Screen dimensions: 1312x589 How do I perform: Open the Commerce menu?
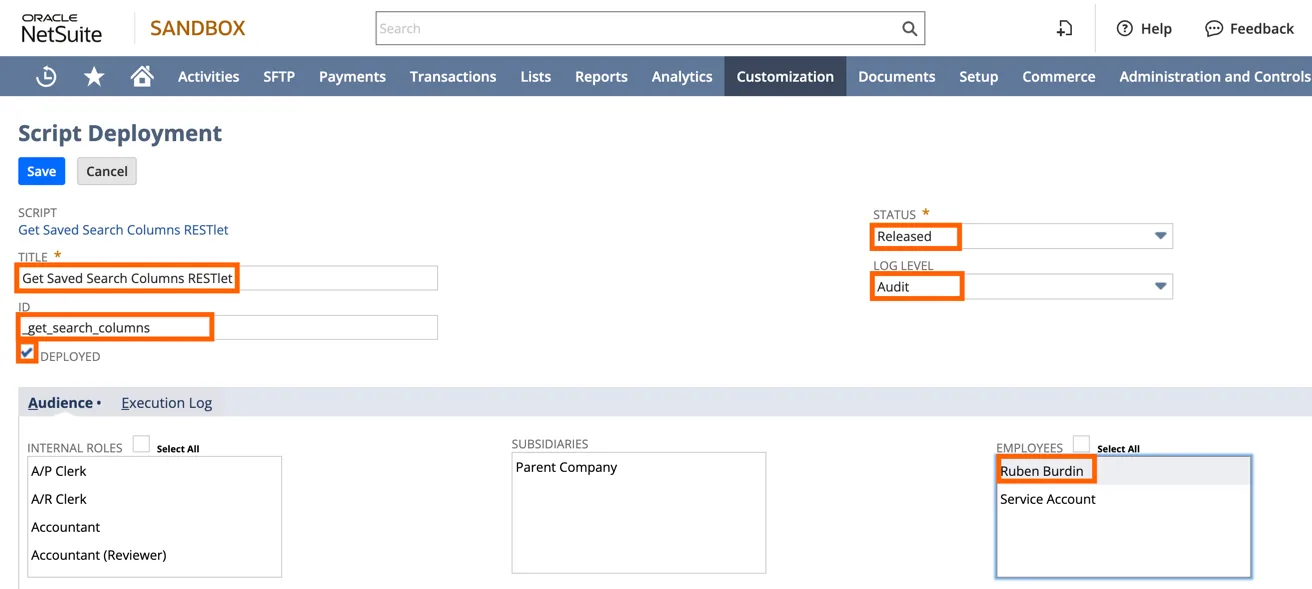tap(1059, 76)
